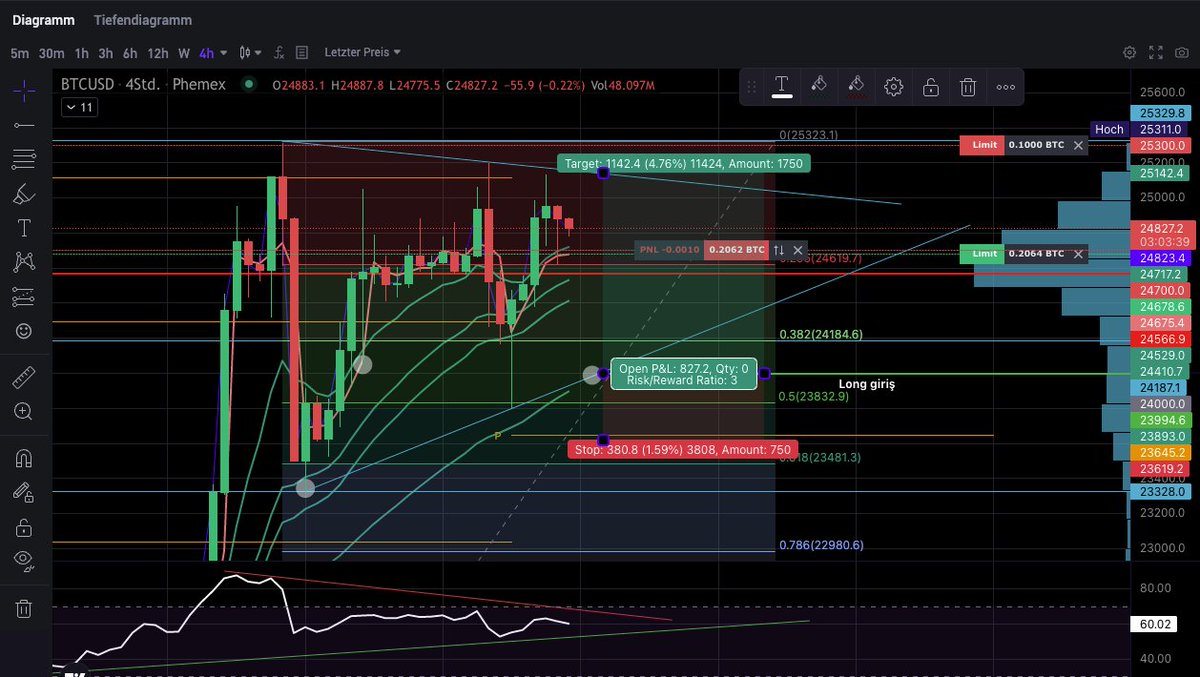
Task: Select the 3h timeframe
Action: click(x=106, y=52)
